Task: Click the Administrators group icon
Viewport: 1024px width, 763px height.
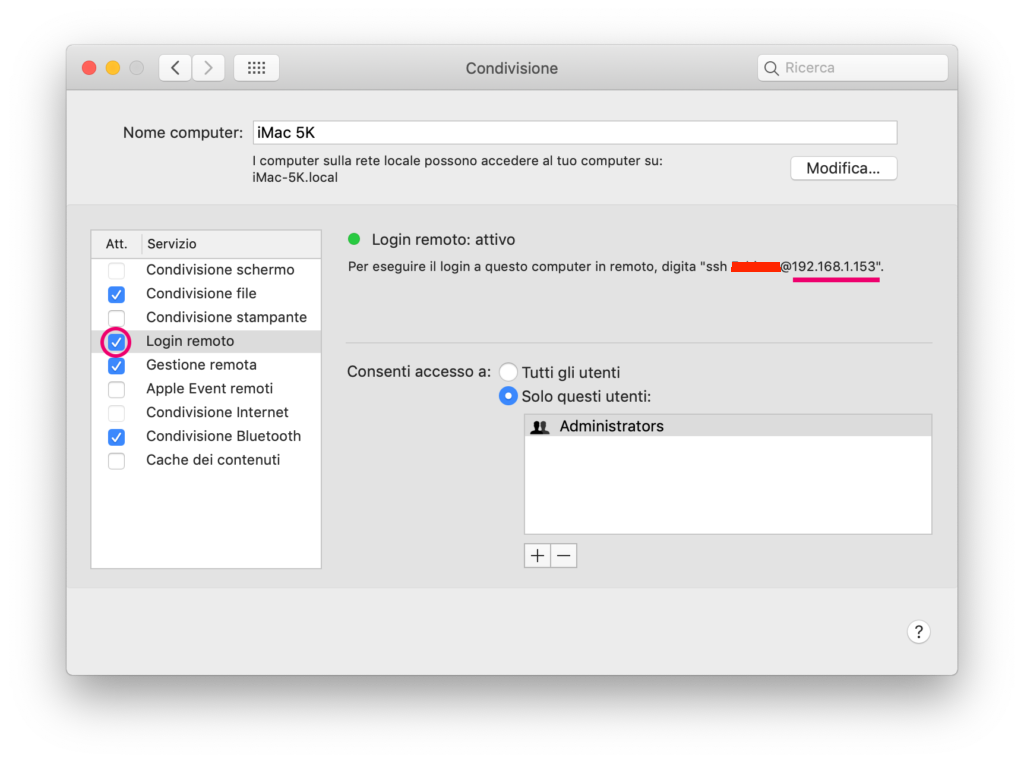Action: 540,427
